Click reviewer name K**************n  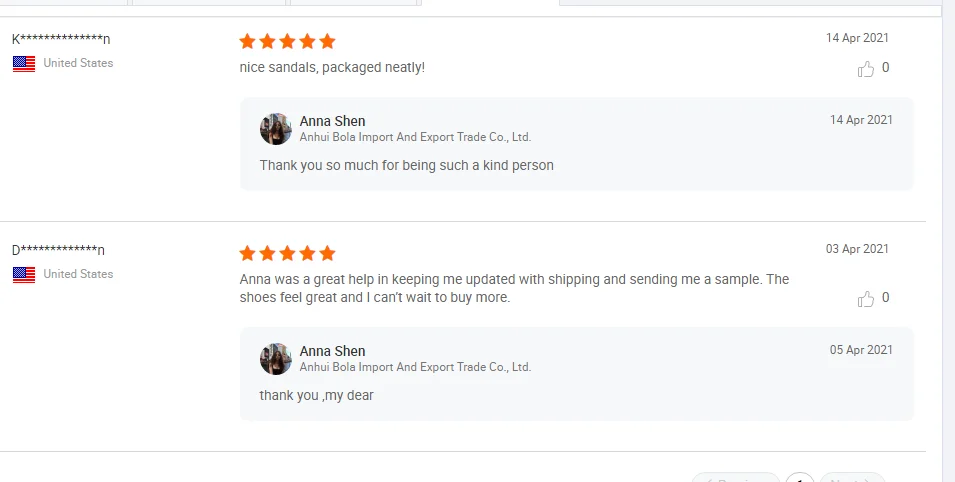pos(61,39)
